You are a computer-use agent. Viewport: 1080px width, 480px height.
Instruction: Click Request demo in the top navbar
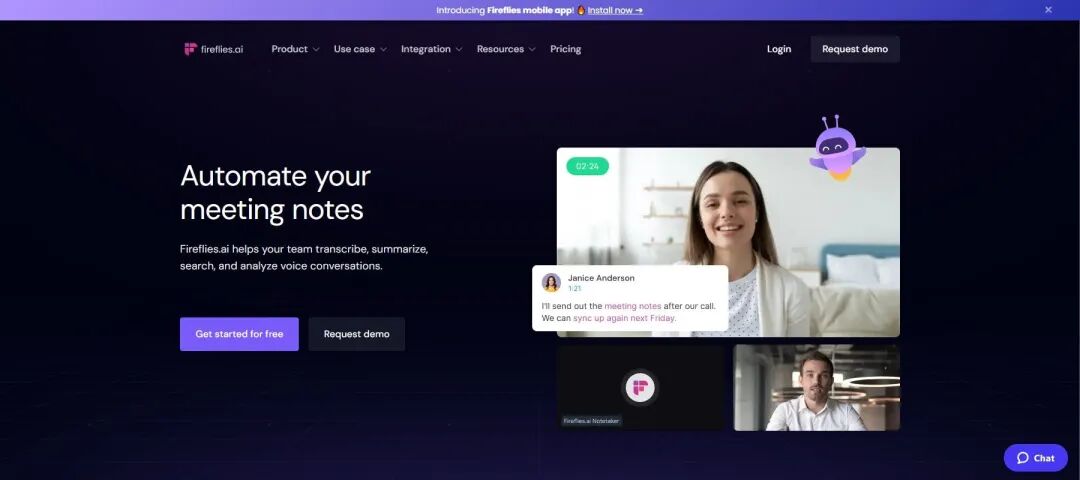[x=855, y=49]
